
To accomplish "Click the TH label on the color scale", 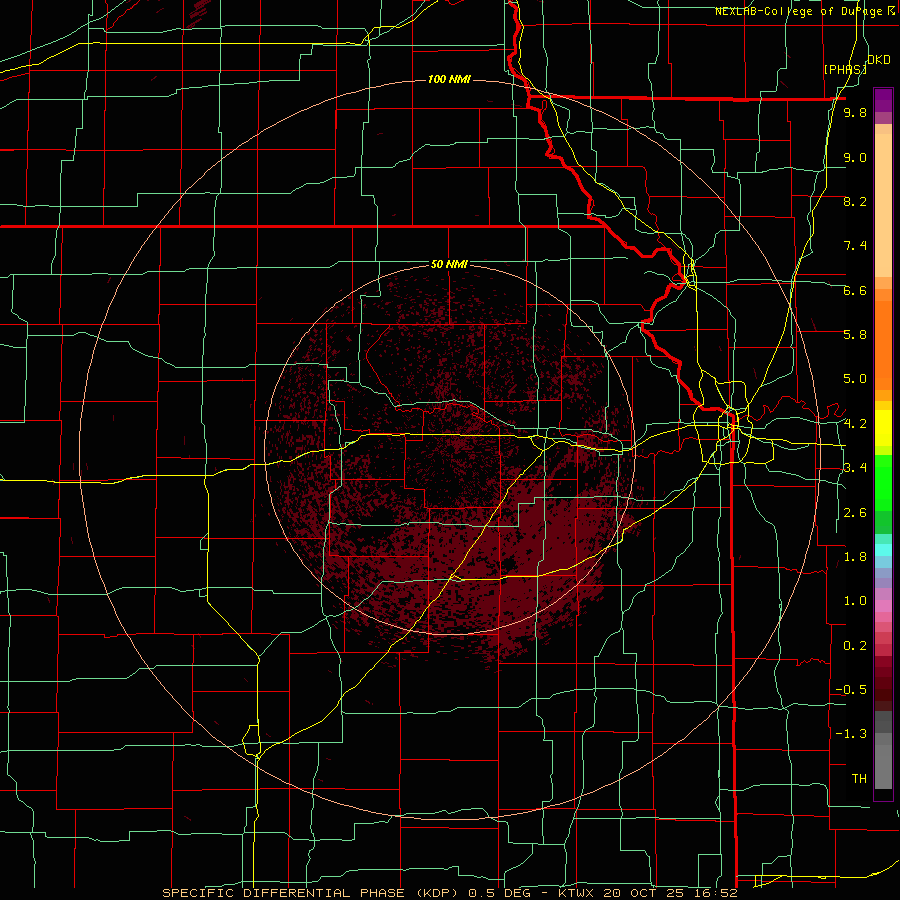I will (859, 779).
